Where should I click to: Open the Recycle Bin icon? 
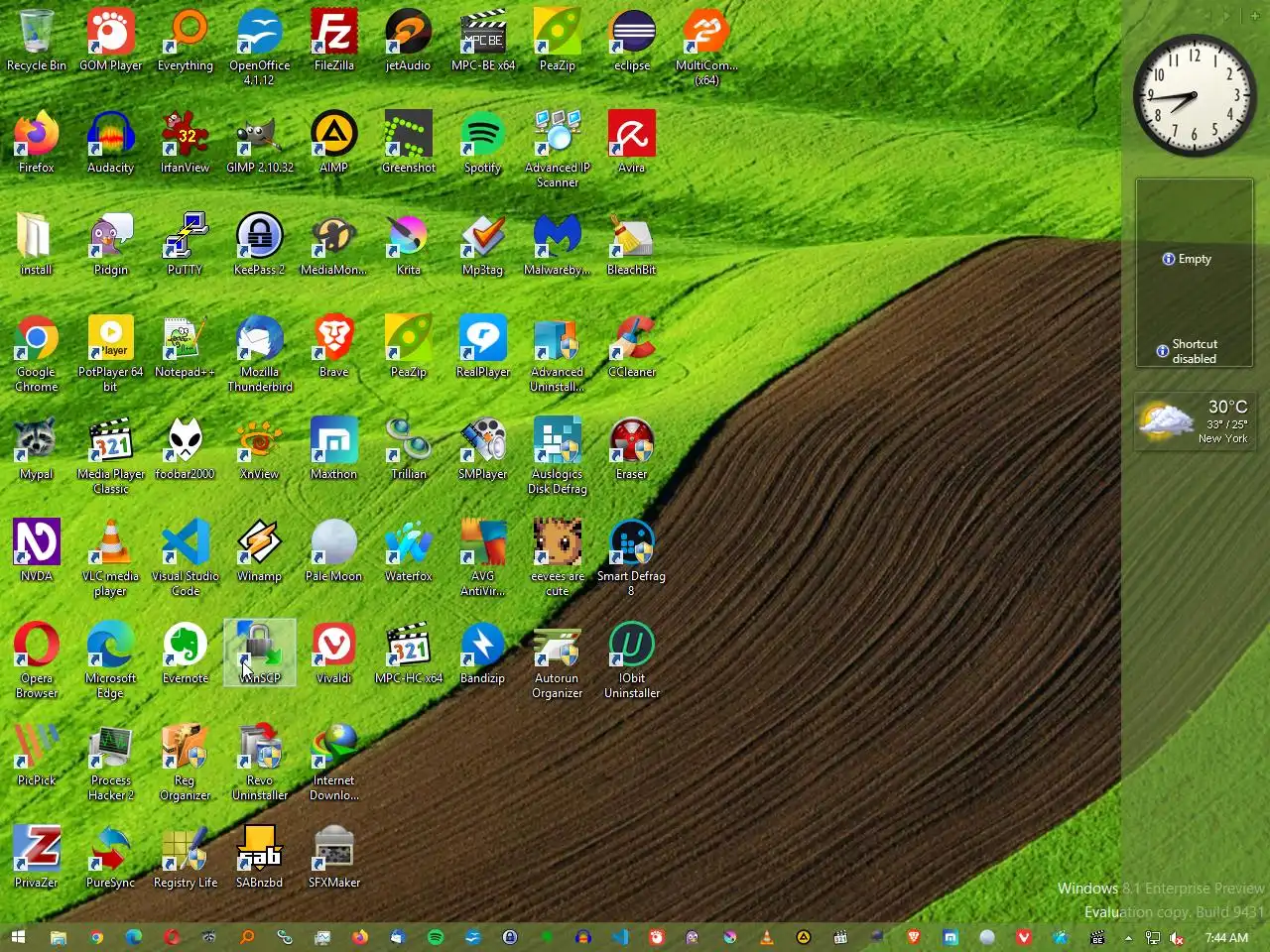(37, 41)
